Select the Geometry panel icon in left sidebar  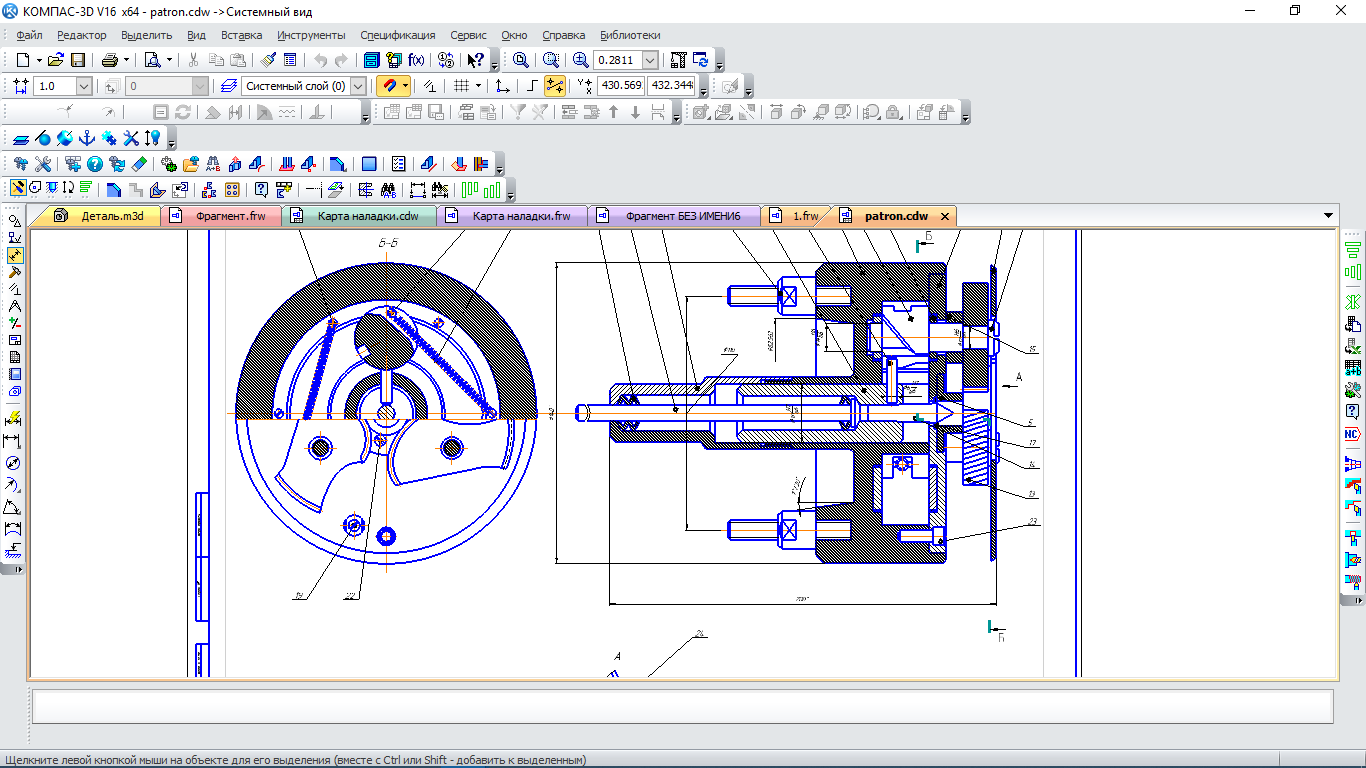click(x=14, y=221)
